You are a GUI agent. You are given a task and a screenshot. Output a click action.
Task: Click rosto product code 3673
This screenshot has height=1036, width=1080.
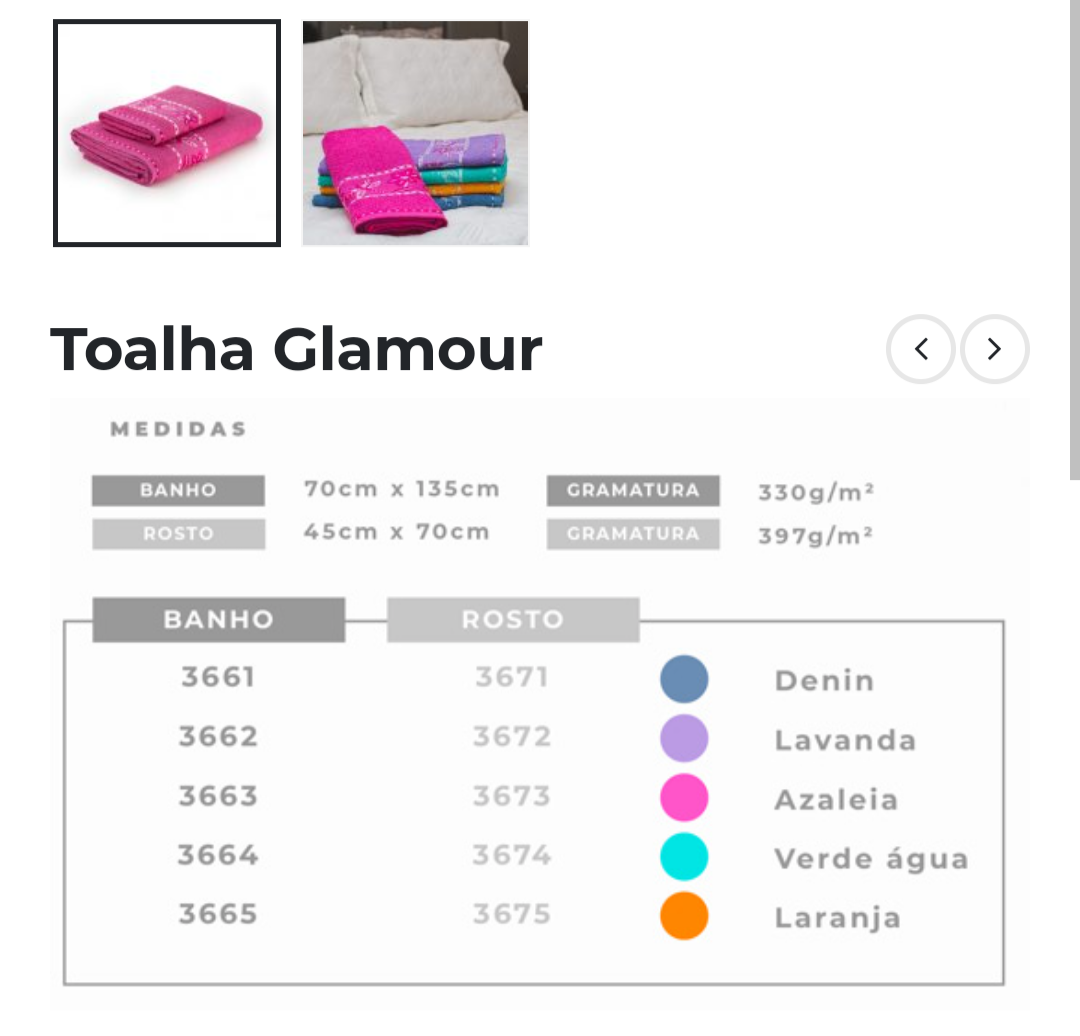[x=512, y=796]
